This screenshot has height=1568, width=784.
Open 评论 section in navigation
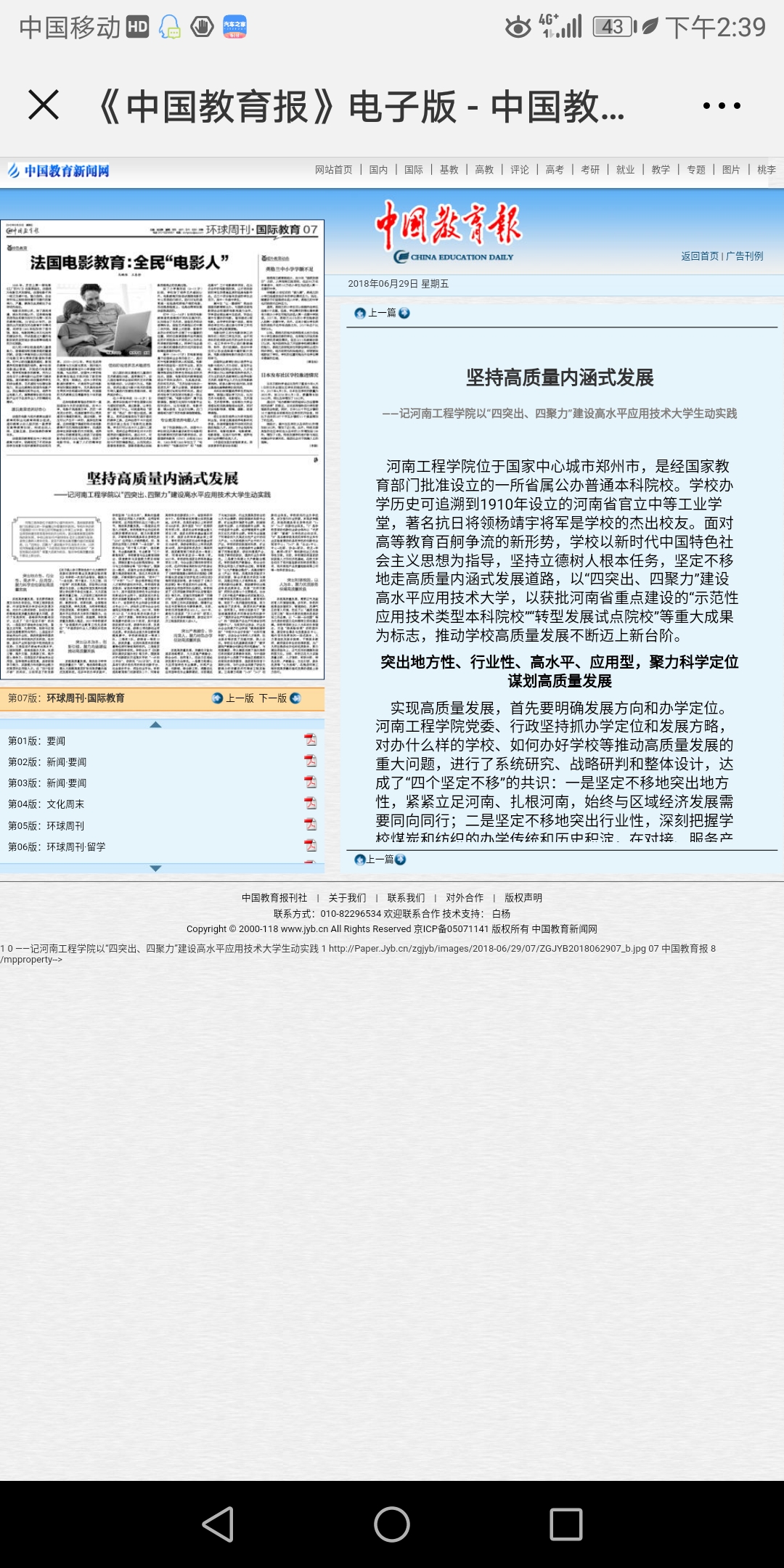point(520,170)
